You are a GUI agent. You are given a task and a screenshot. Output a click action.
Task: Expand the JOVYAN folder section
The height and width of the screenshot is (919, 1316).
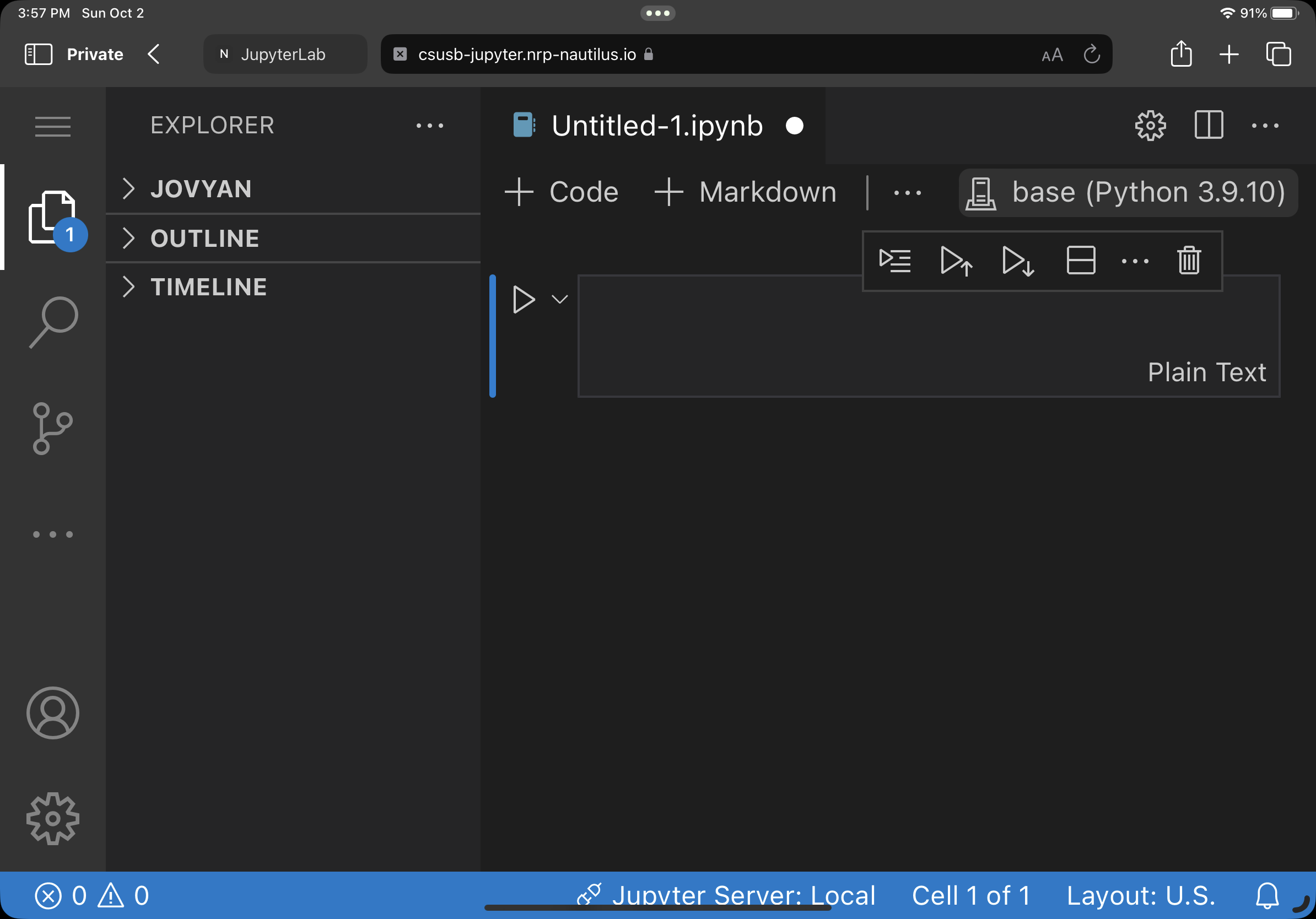pos(293,189)
